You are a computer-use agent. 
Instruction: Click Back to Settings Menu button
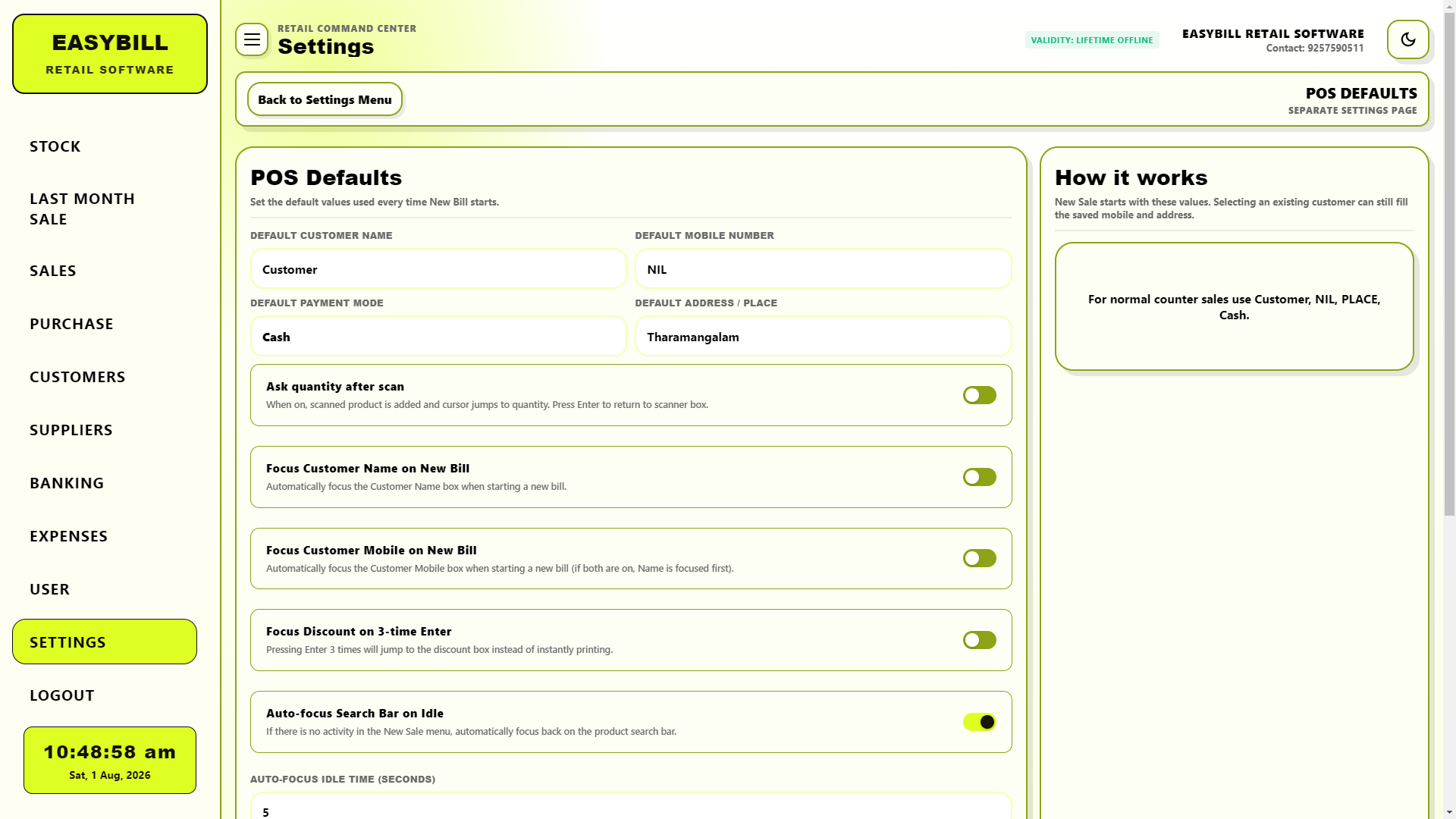pos(325,99)
